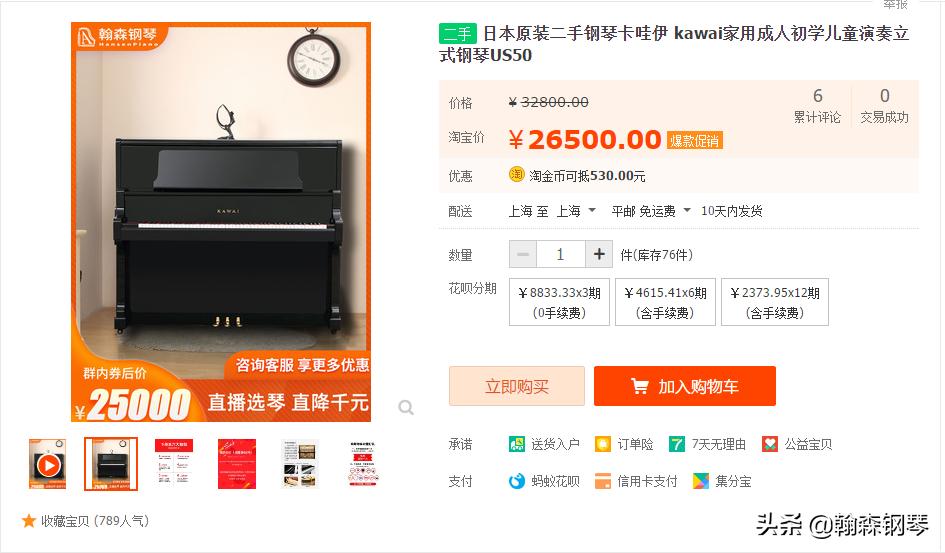Click the 公益宝贝 heart icon
The height and width of the screenshot is (553, 945).
pyautogui.click(x=770, y=445)
